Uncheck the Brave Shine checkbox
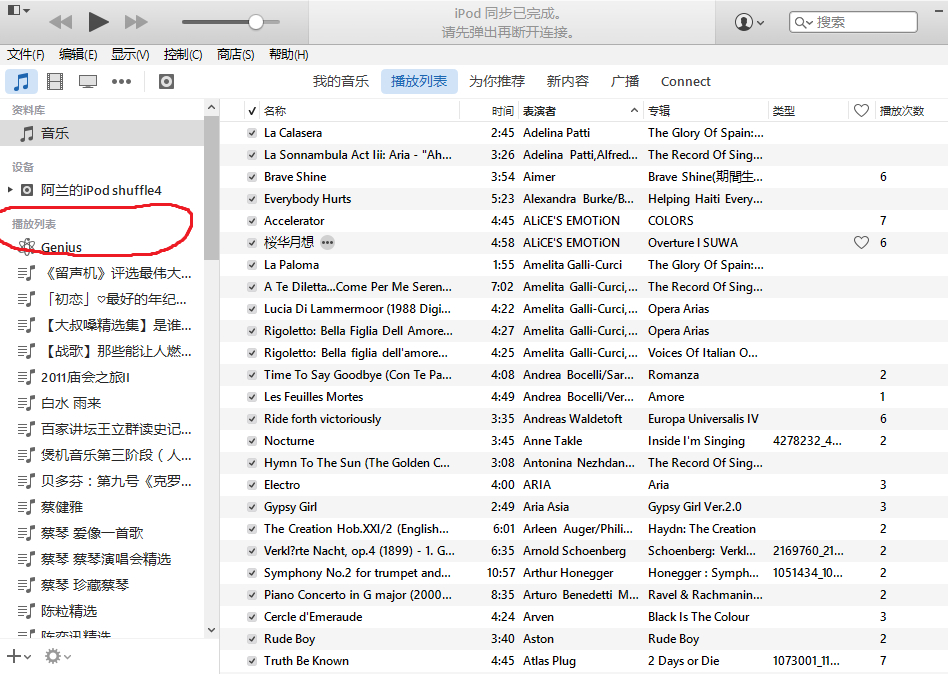948x674 pixels. pos(252,177)
